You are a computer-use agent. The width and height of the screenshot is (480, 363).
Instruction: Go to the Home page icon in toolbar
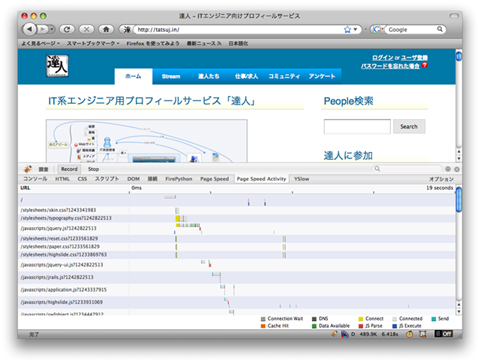(x=106, y=29)
